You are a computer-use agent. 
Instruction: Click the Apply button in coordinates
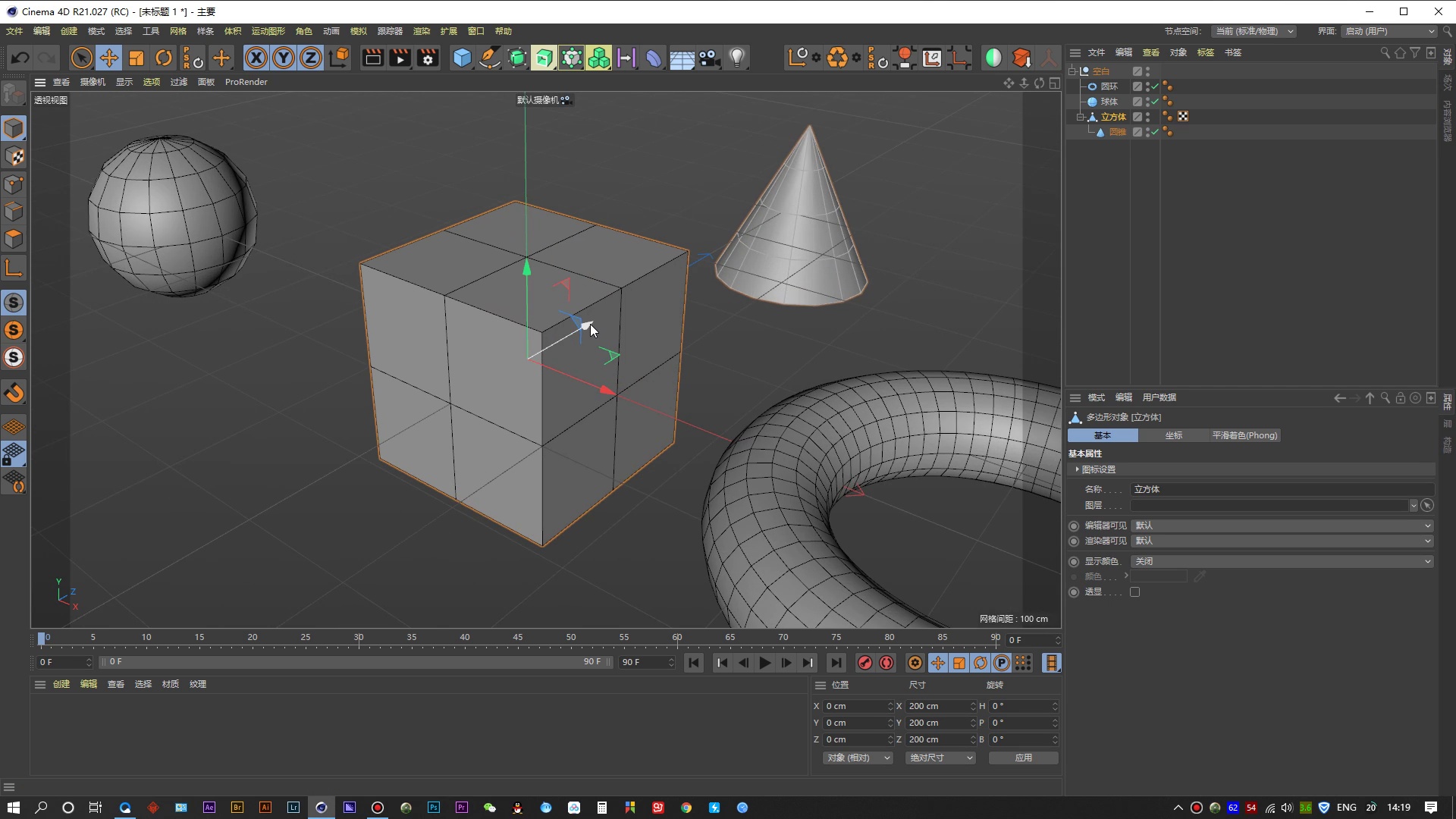[1023, 758]
